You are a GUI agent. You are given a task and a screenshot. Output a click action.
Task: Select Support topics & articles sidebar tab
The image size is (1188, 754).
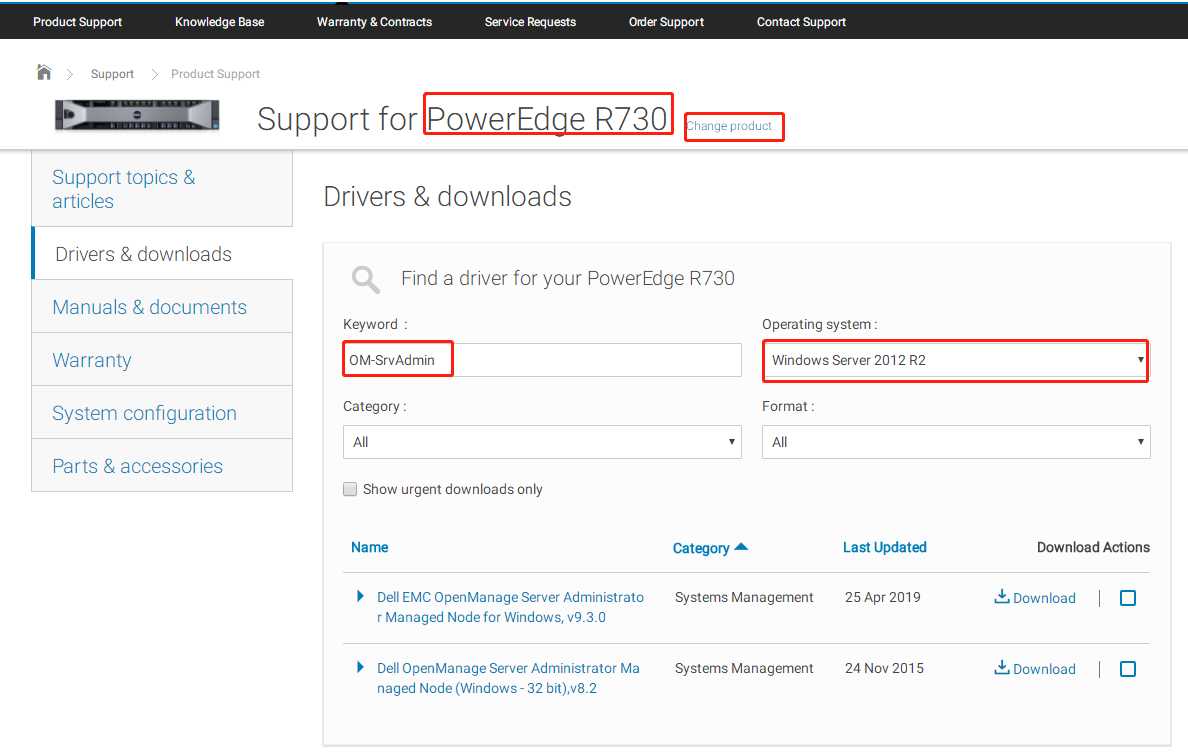point(162,189)
